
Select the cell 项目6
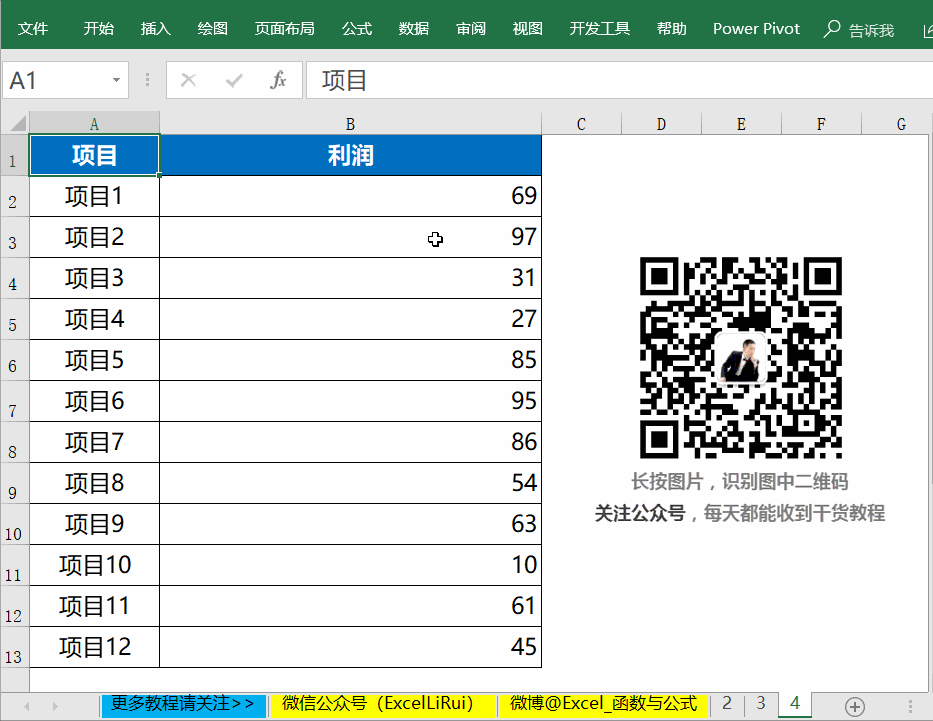pyautogui.click(x=94, y=402)
